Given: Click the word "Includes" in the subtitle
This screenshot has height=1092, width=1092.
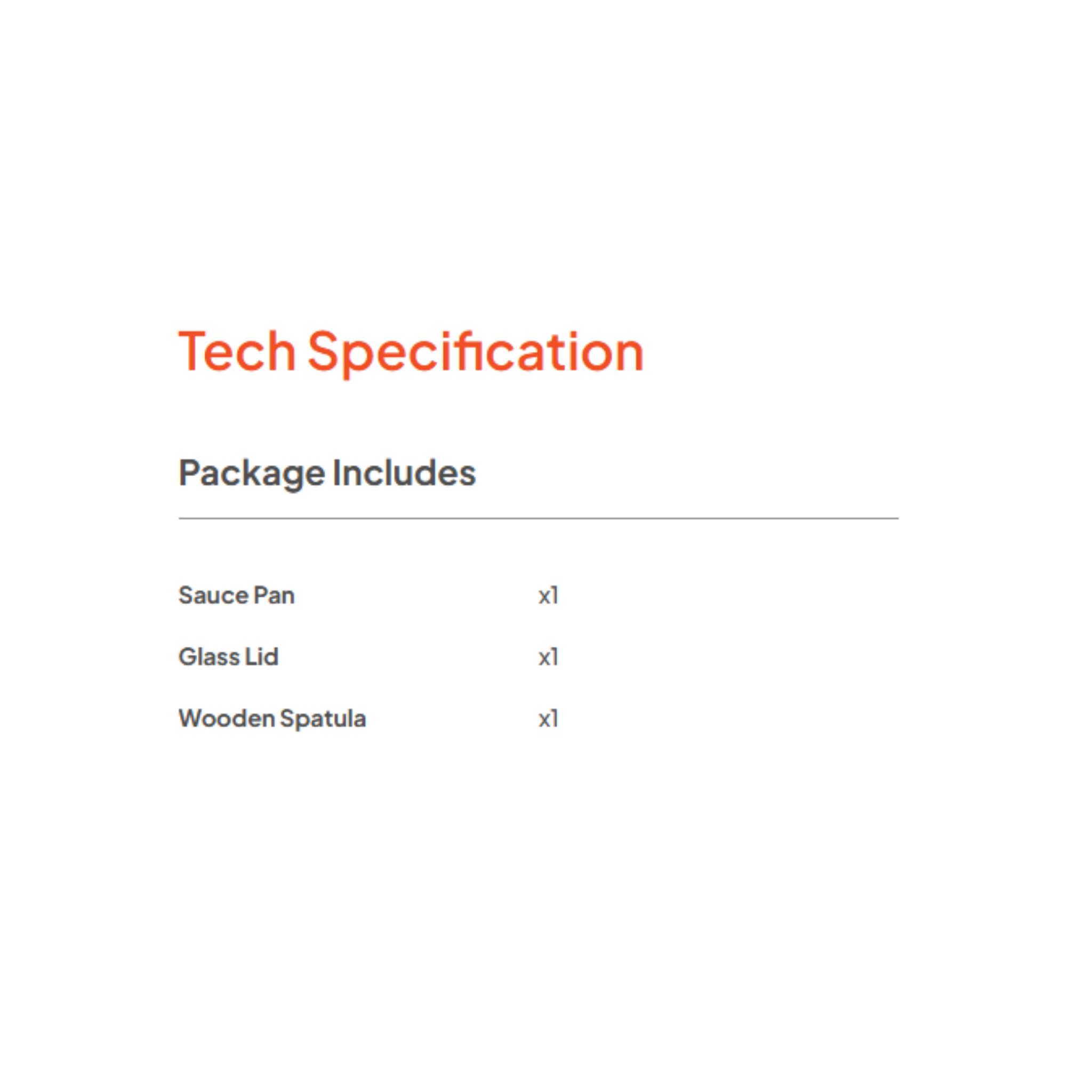Looking at the screenshot, I should 404,472.
